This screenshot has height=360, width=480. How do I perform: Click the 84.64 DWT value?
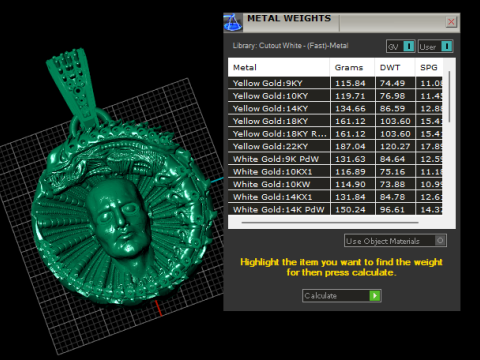[392, 159]
